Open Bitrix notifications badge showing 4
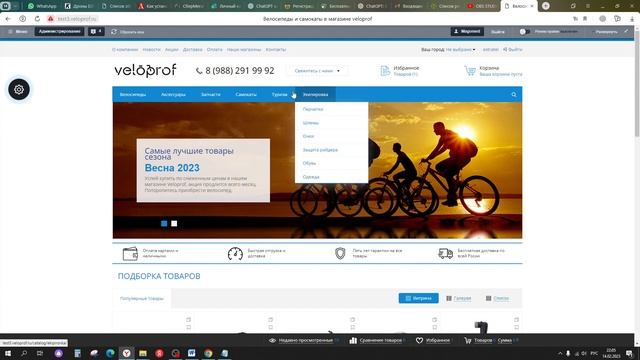 (x=96, y=31)
